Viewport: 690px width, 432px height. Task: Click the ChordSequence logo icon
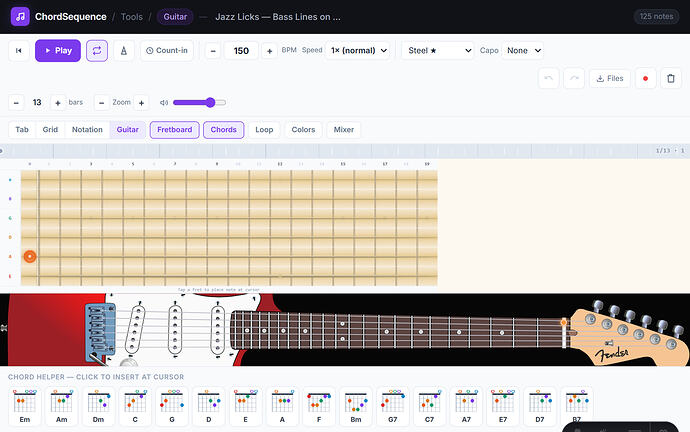click(x=20, y=17)
